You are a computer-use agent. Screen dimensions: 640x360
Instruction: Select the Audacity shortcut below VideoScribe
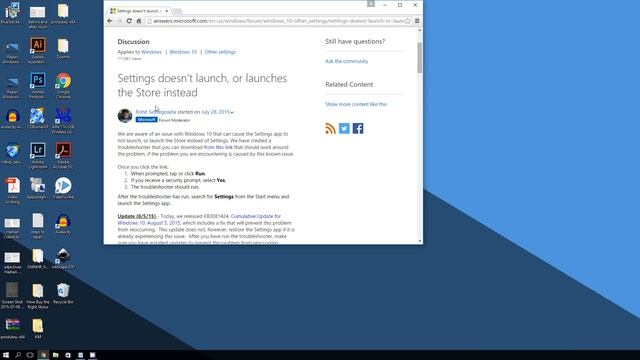63,223
